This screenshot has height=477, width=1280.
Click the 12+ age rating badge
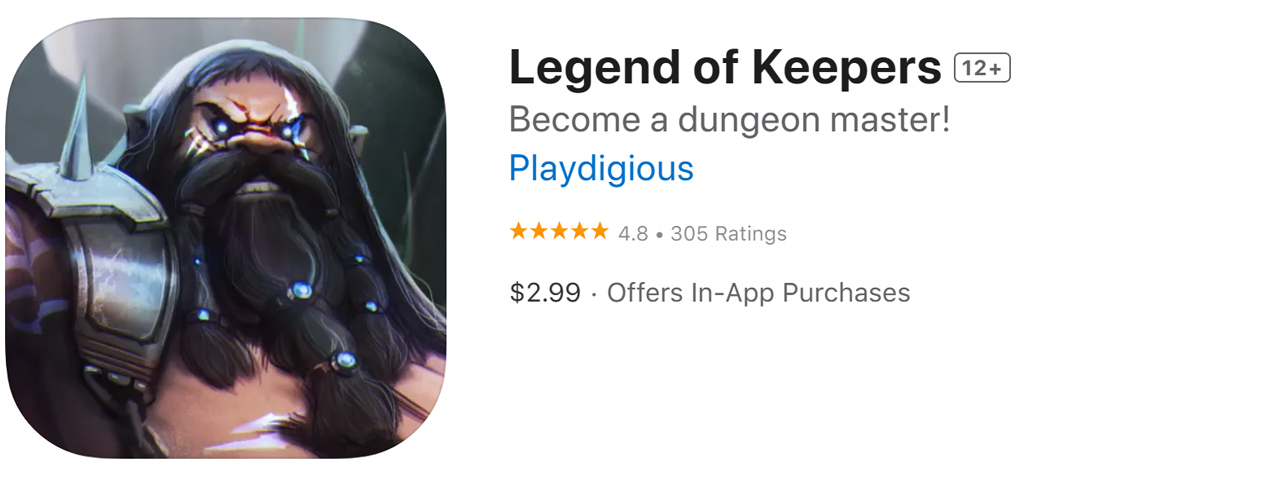982,68
